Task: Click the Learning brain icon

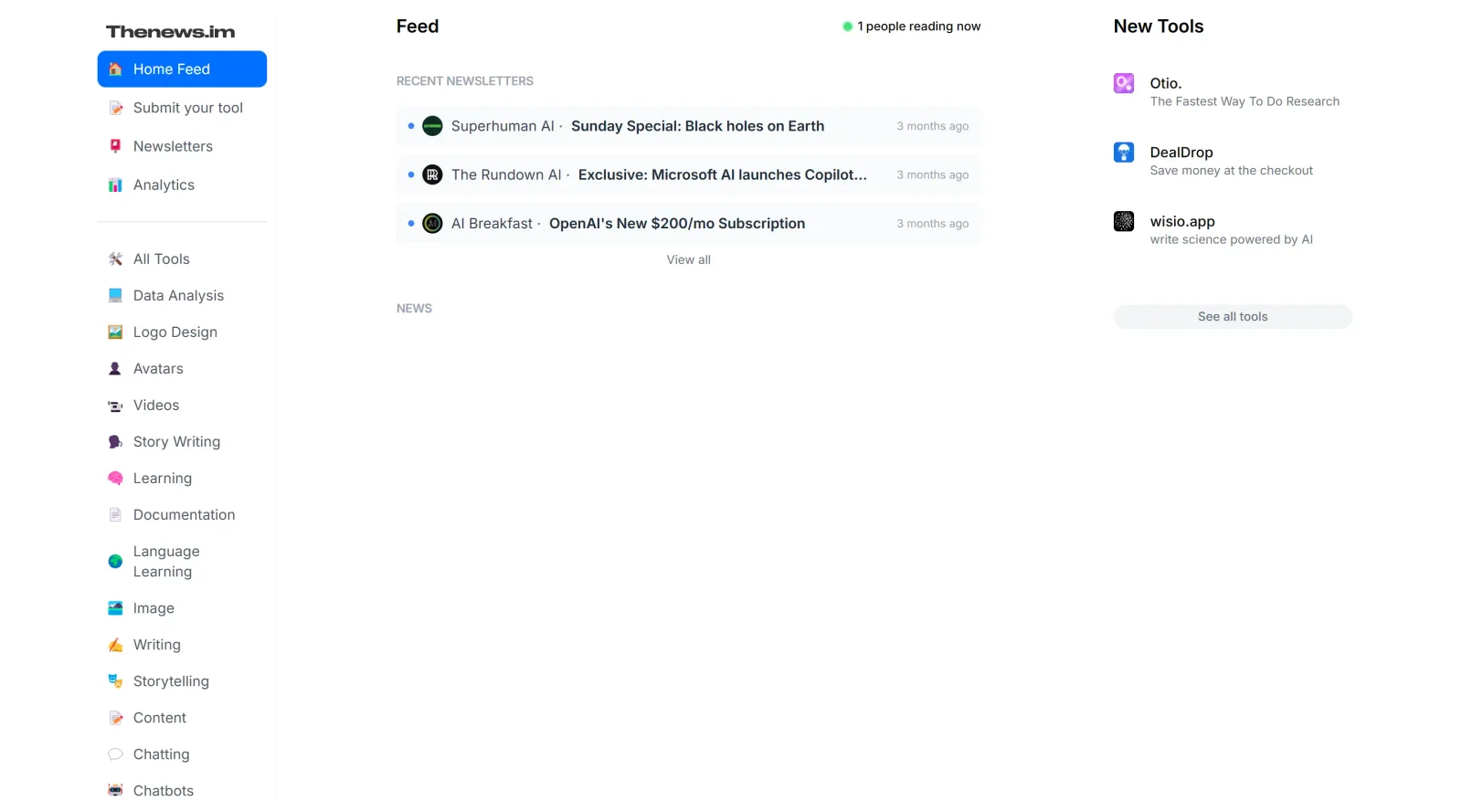Action: click(x=115, y=479)
